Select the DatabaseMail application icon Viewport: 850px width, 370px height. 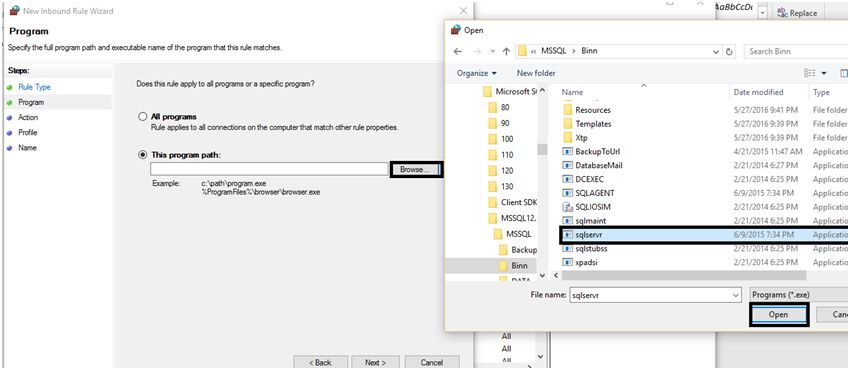pyautogui.click(x=568, y=165)
